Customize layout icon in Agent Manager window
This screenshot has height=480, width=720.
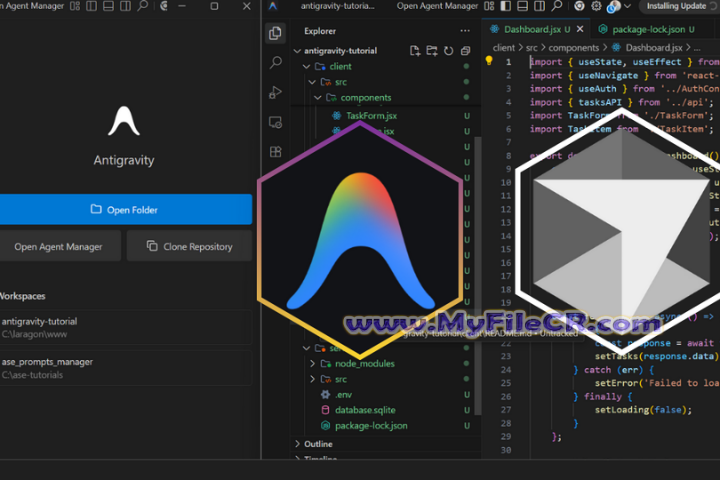click(x=75, y=6)
